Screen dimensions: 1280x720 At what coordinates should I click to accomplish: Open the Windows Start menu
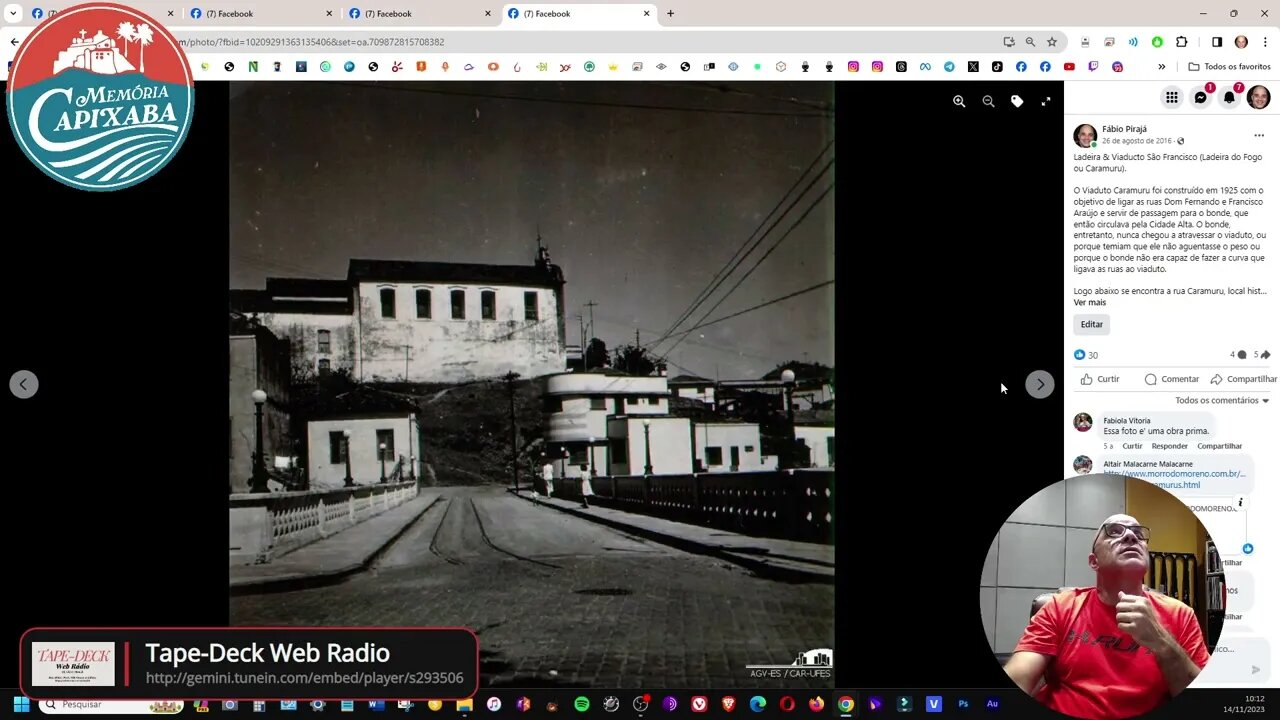[x=20, y=704]
